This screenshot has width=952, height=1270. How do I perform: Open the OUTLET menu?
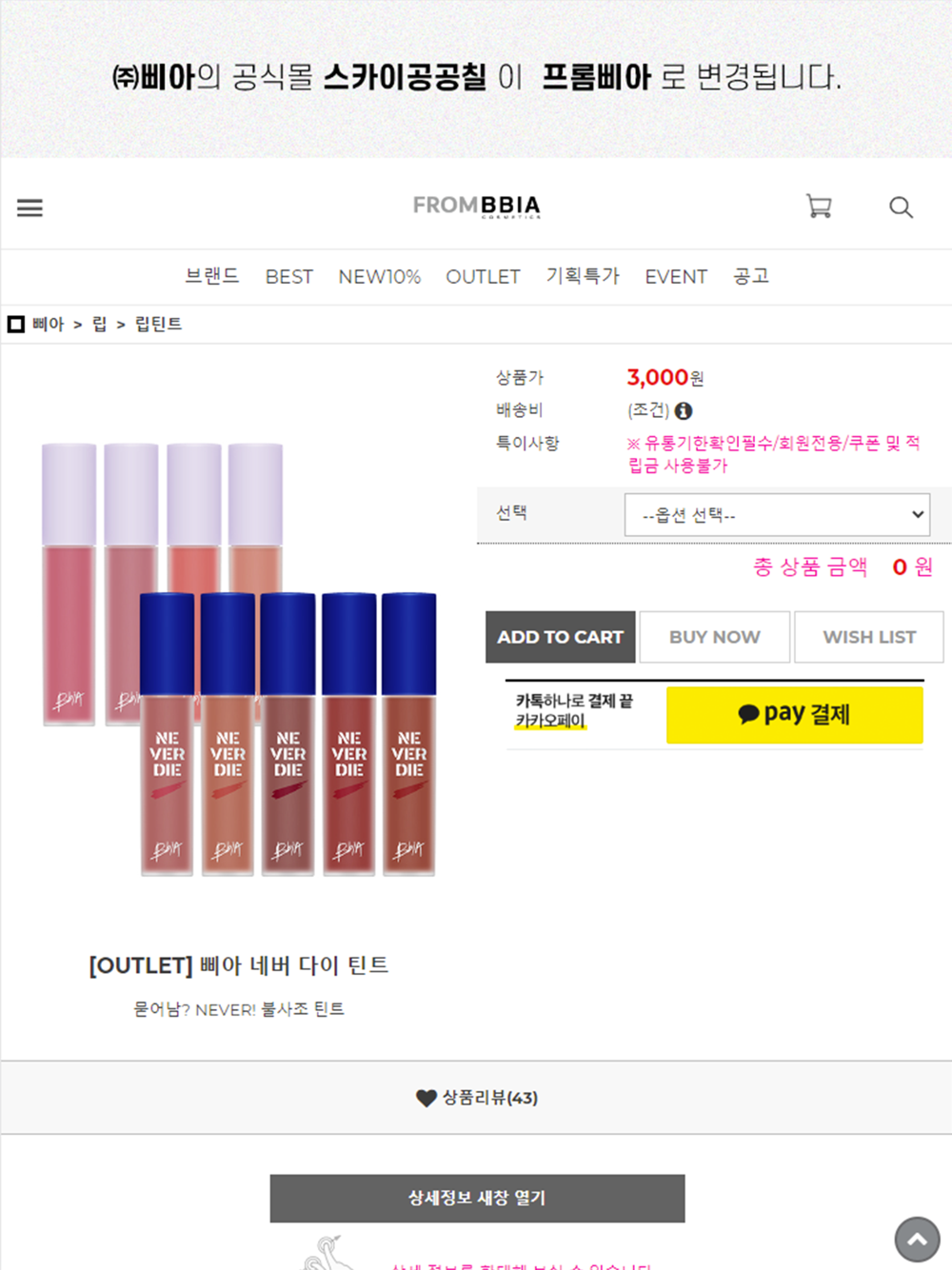[x=484, y=277]
